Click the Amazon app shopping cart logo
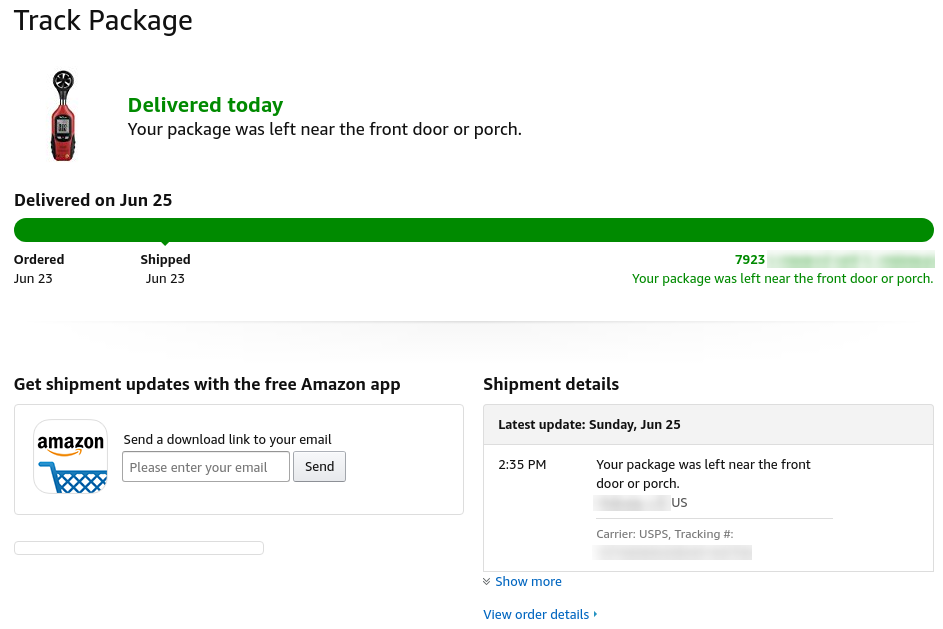 [70, 459]
